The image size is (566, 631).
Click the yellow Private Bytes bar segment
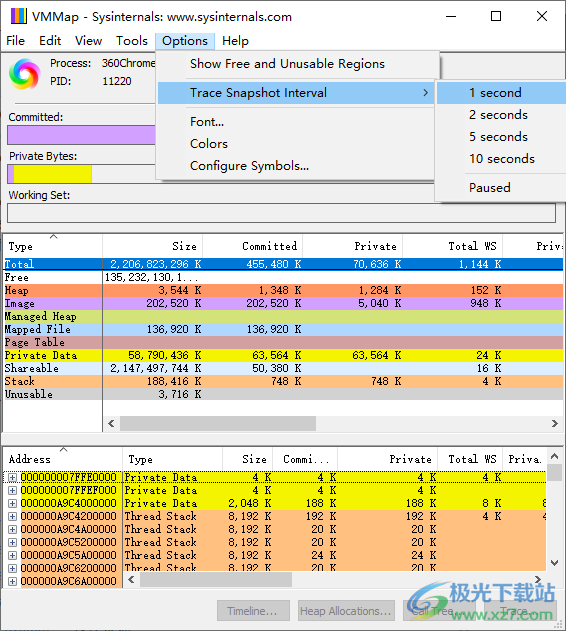click(x=53, y=174)
